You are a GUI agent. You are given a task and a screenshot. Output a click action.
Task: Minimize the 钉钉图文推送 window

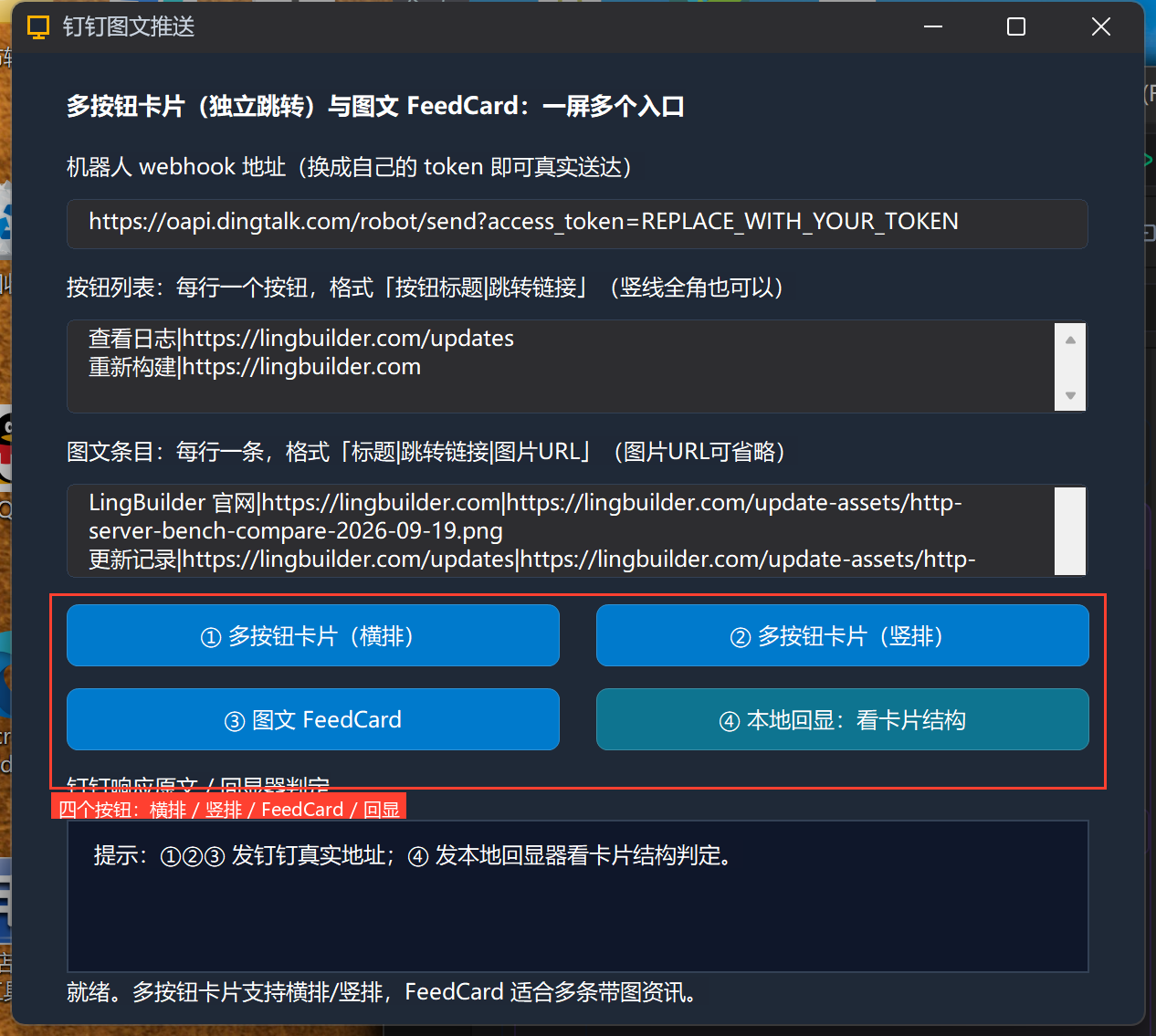(x=933, y=26)
